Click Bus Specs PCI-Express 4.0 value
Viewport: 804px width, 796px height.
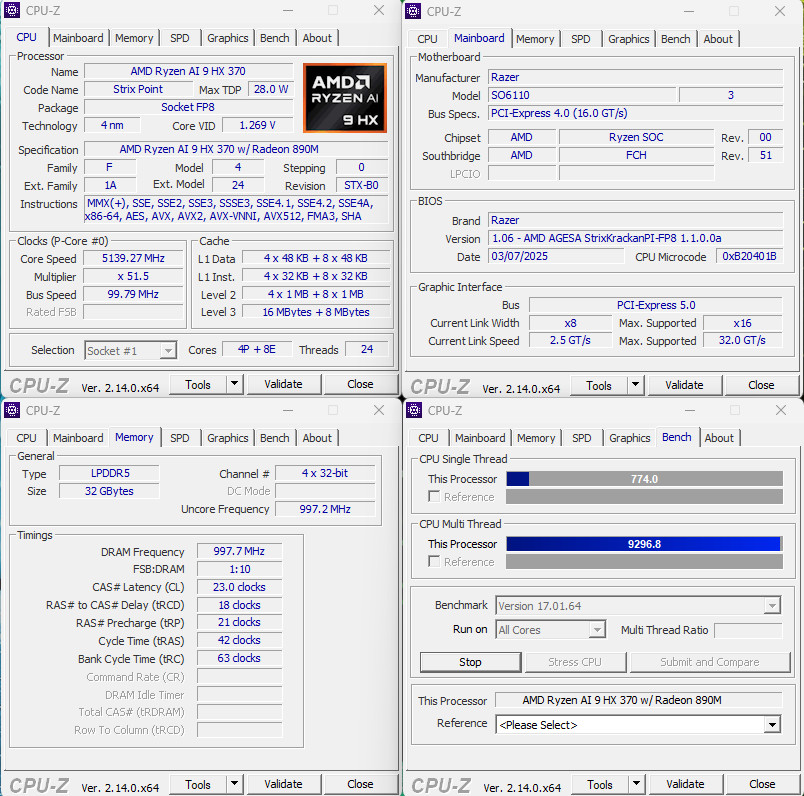pos(635,113)
